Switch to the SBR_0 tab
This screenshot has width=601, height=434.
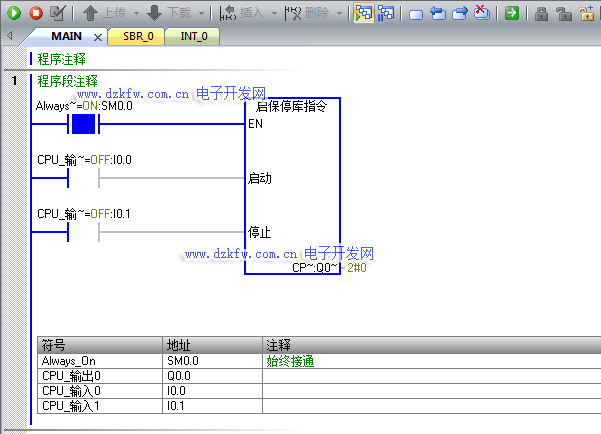pos(140,37)
